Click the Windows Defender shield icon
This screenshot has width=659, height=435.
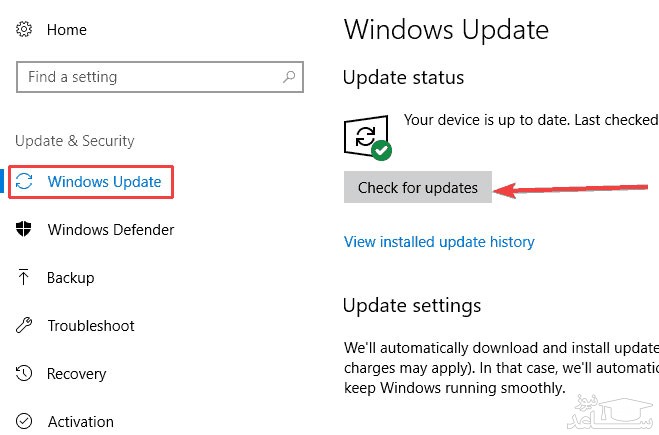(24, 230)
